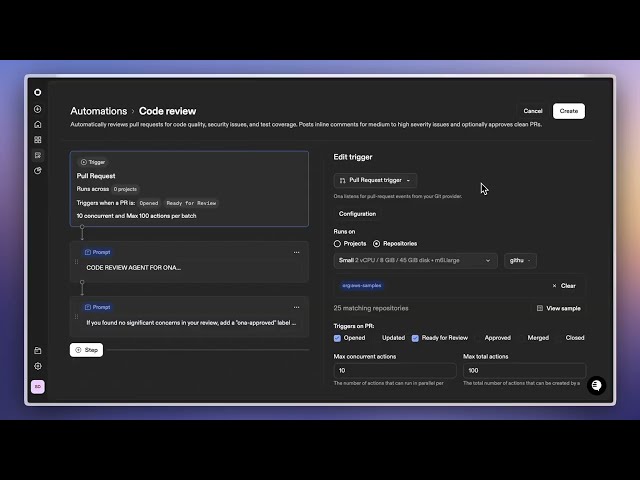Add a new Step
This screenshot has height=480, width=640.
86,350
